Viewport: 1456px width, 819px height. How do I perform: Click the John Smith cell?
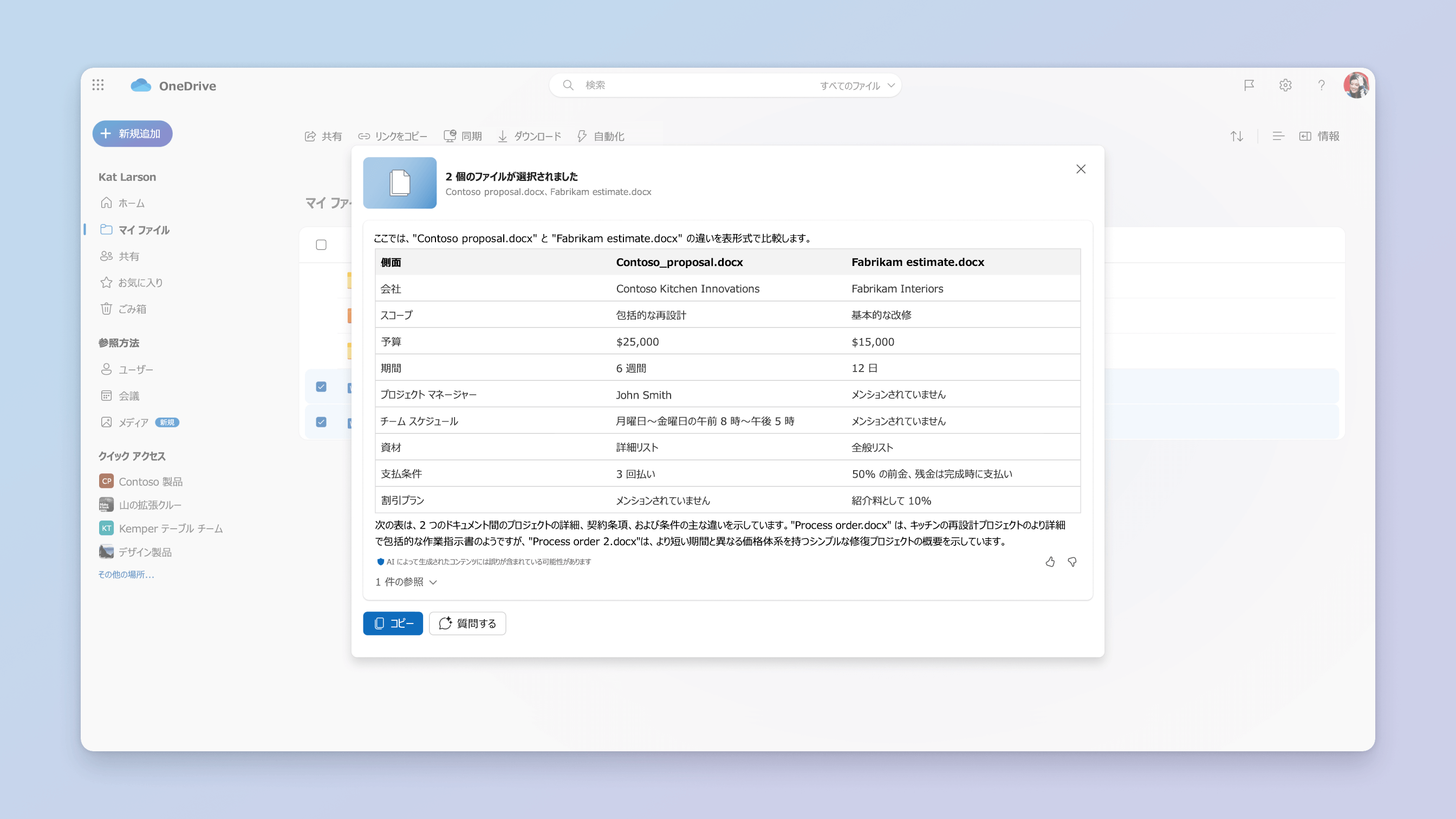pos(644,395)
